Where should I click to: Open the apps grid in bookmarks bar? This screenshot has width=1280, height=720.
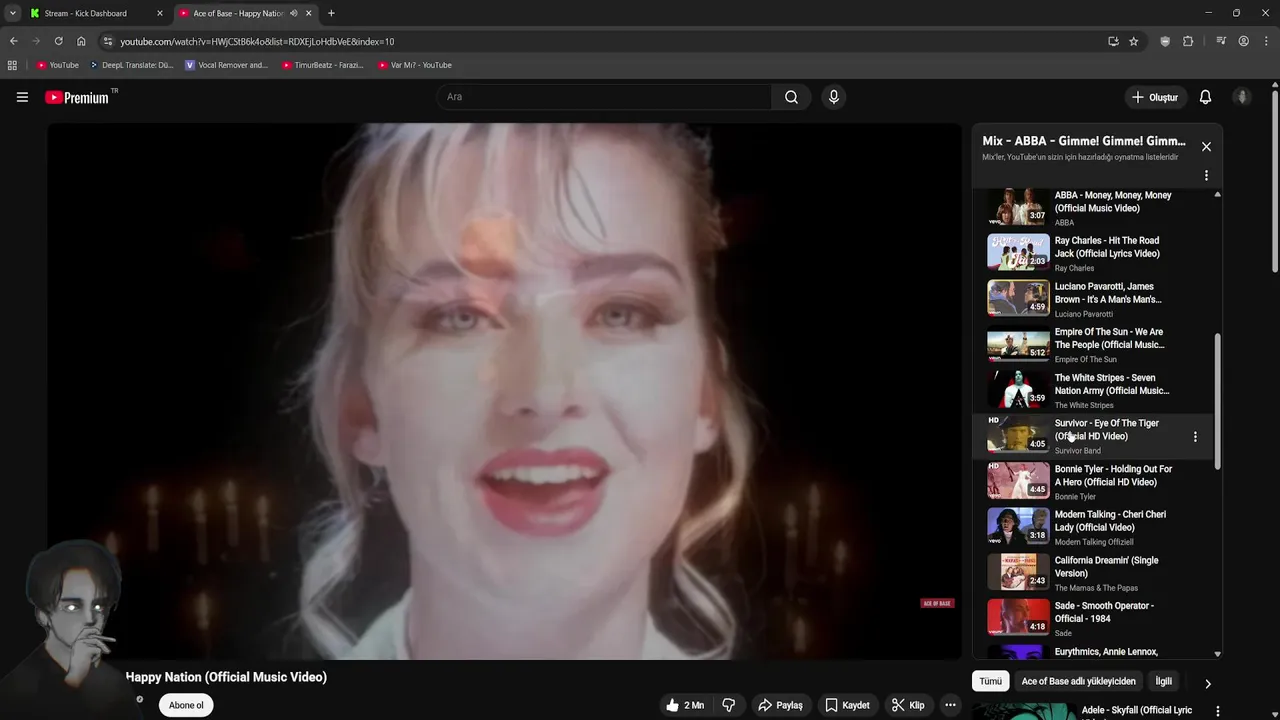pos(12,65)
